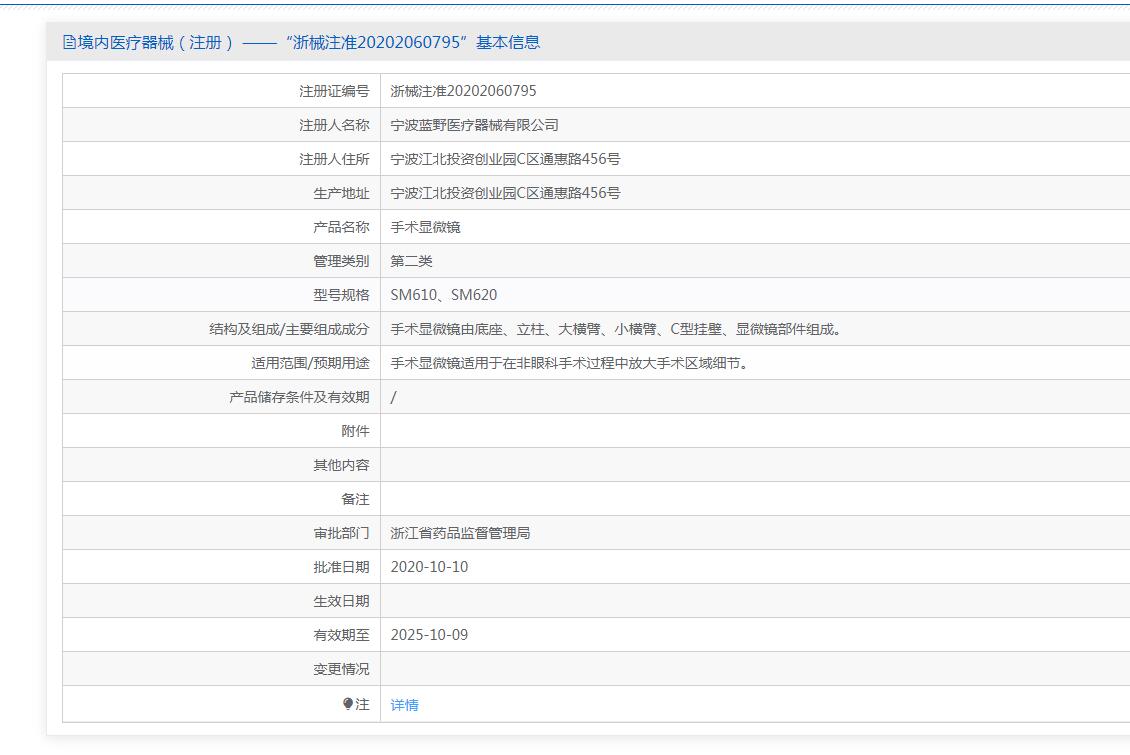Click management category value 第二类
This screenshot has width=1130, height=755.
click(411, 261)
